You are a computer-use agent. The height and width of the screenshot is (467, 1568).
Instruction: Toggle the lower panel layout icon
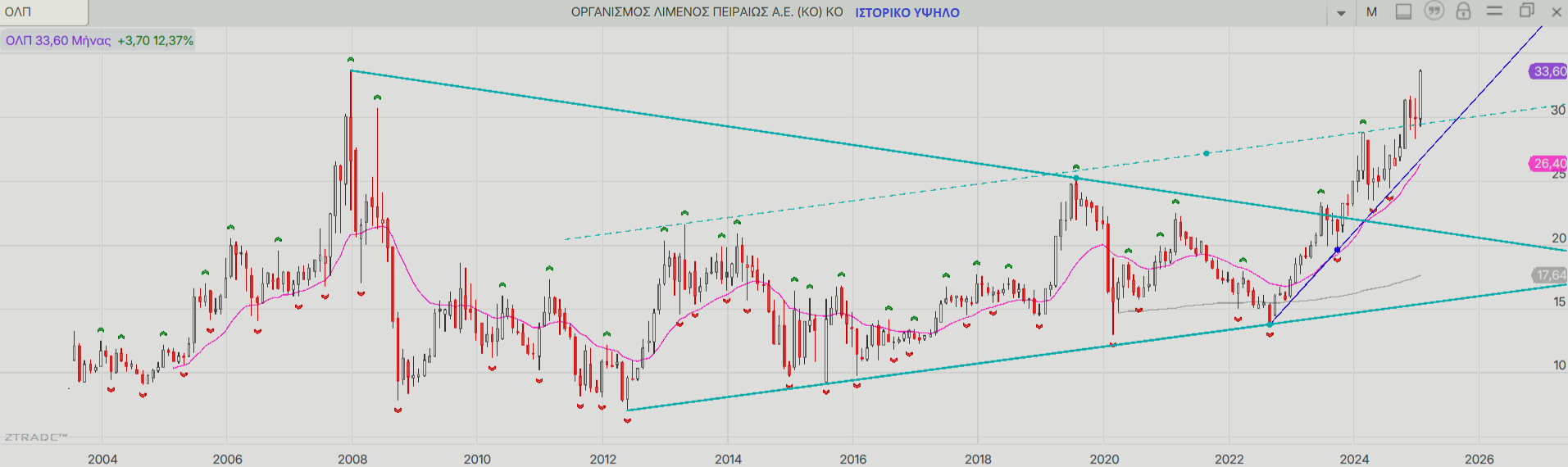pyautogui.click(x=1403, y=11)
